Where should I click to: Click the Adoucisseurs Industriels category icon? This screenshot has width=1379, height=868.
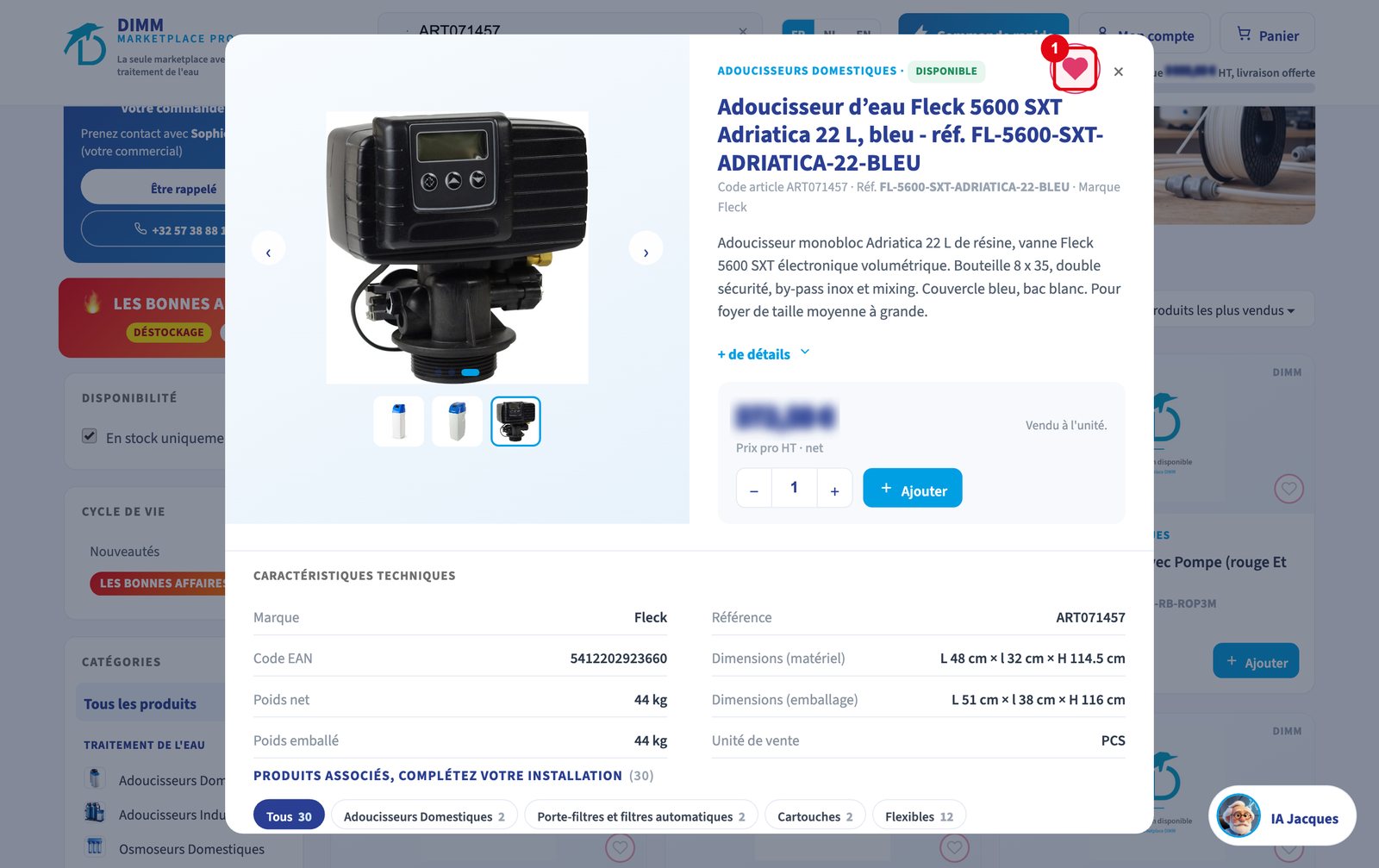(95, 812)
